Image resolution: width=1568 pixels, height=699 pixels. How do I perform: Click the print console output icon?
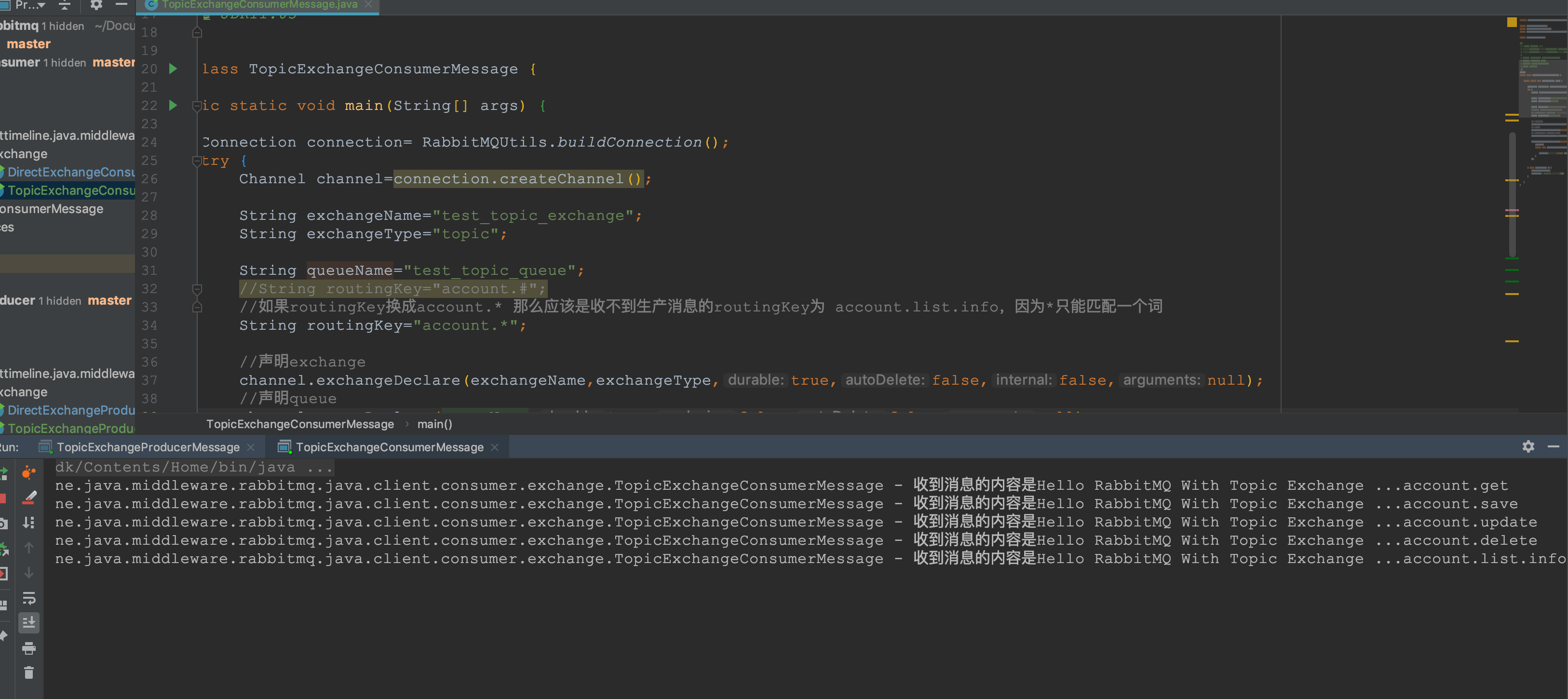pos(28,648)
